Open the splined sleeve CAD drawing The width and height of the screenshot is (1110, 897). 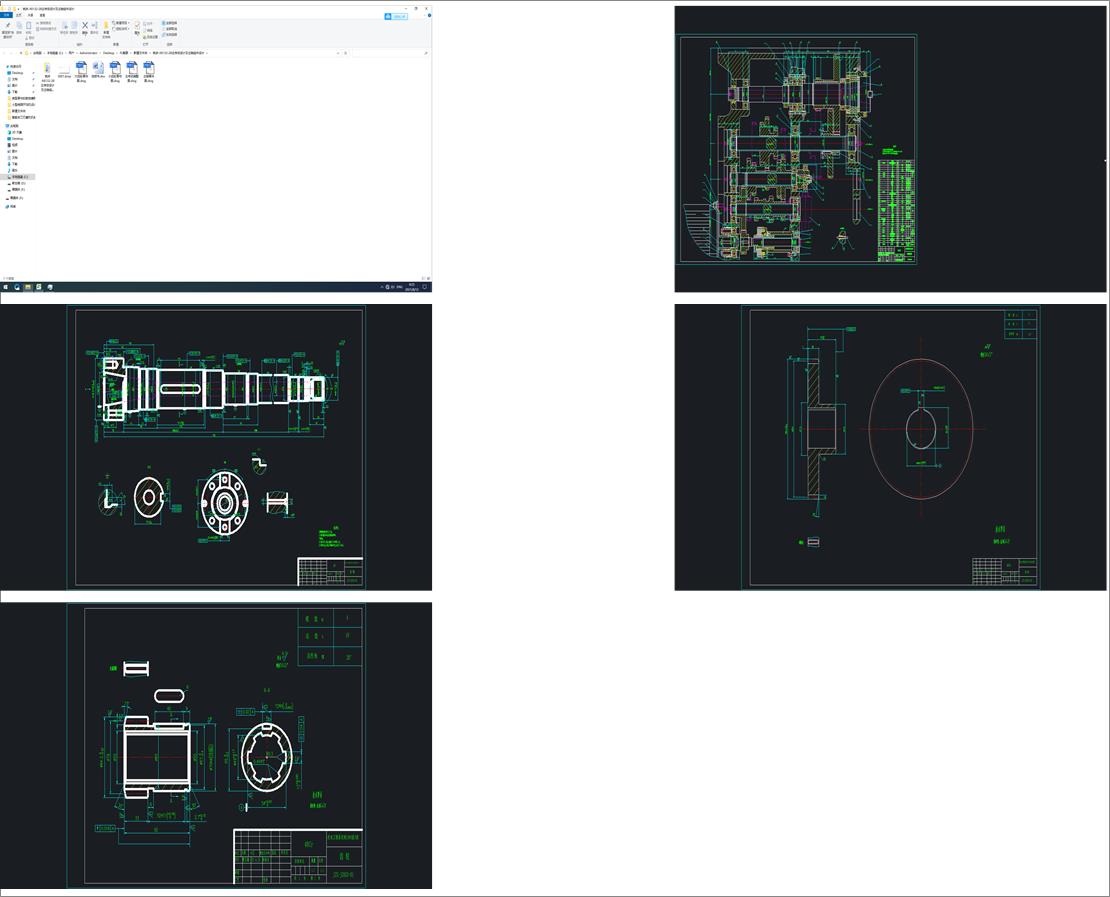pos(216,746)
